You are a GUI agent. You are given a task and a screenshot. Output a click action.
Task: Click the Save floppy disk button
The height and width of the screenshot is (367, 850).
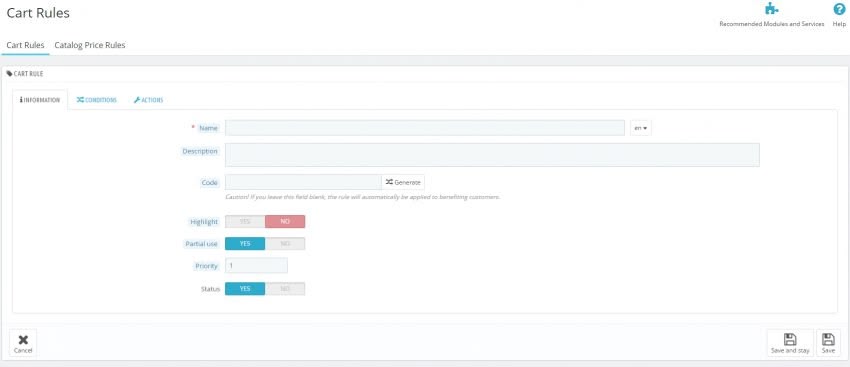828,344
